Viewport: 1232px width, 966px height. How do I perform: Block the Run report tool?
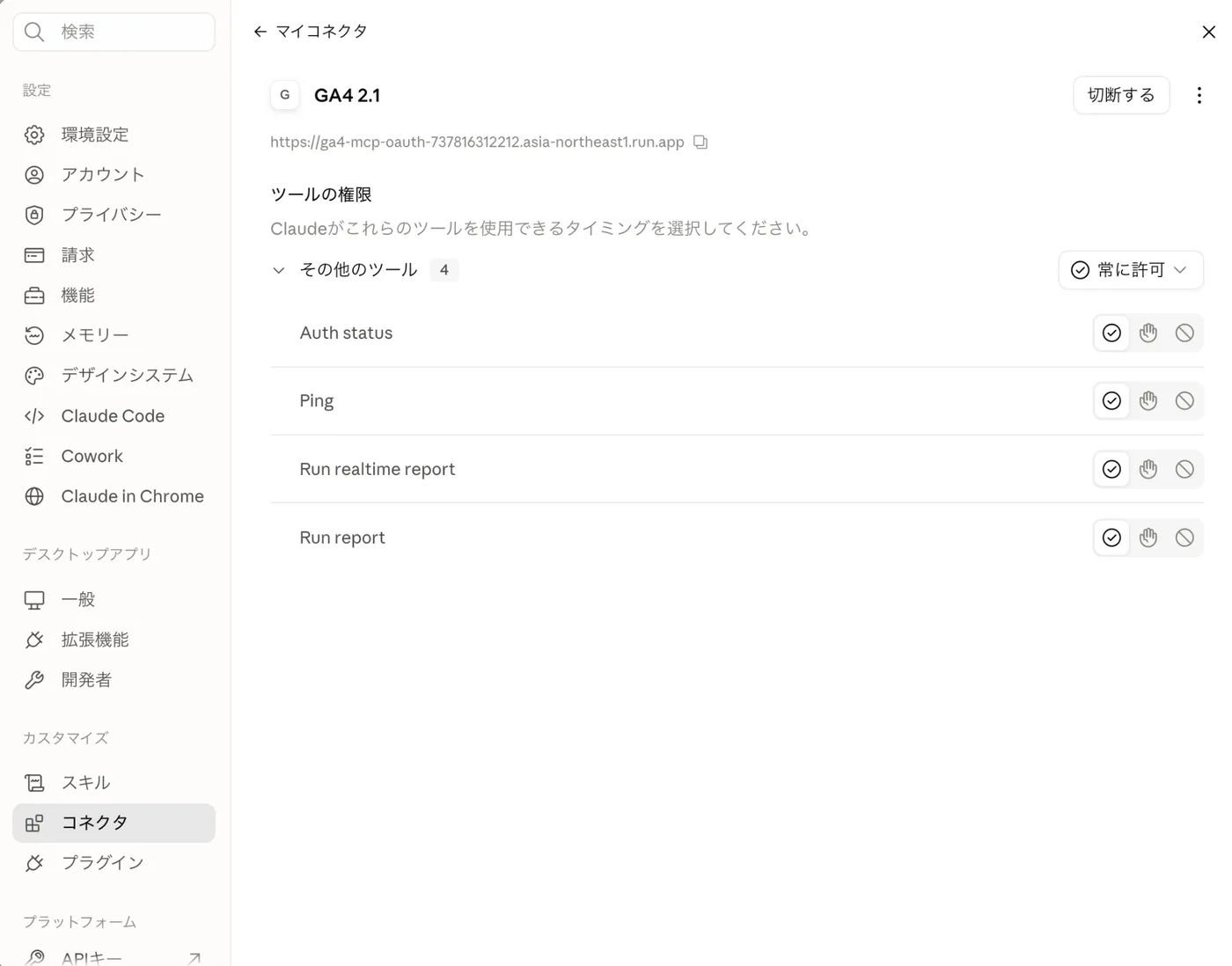pyautogui.click(x=1184, y=538)
